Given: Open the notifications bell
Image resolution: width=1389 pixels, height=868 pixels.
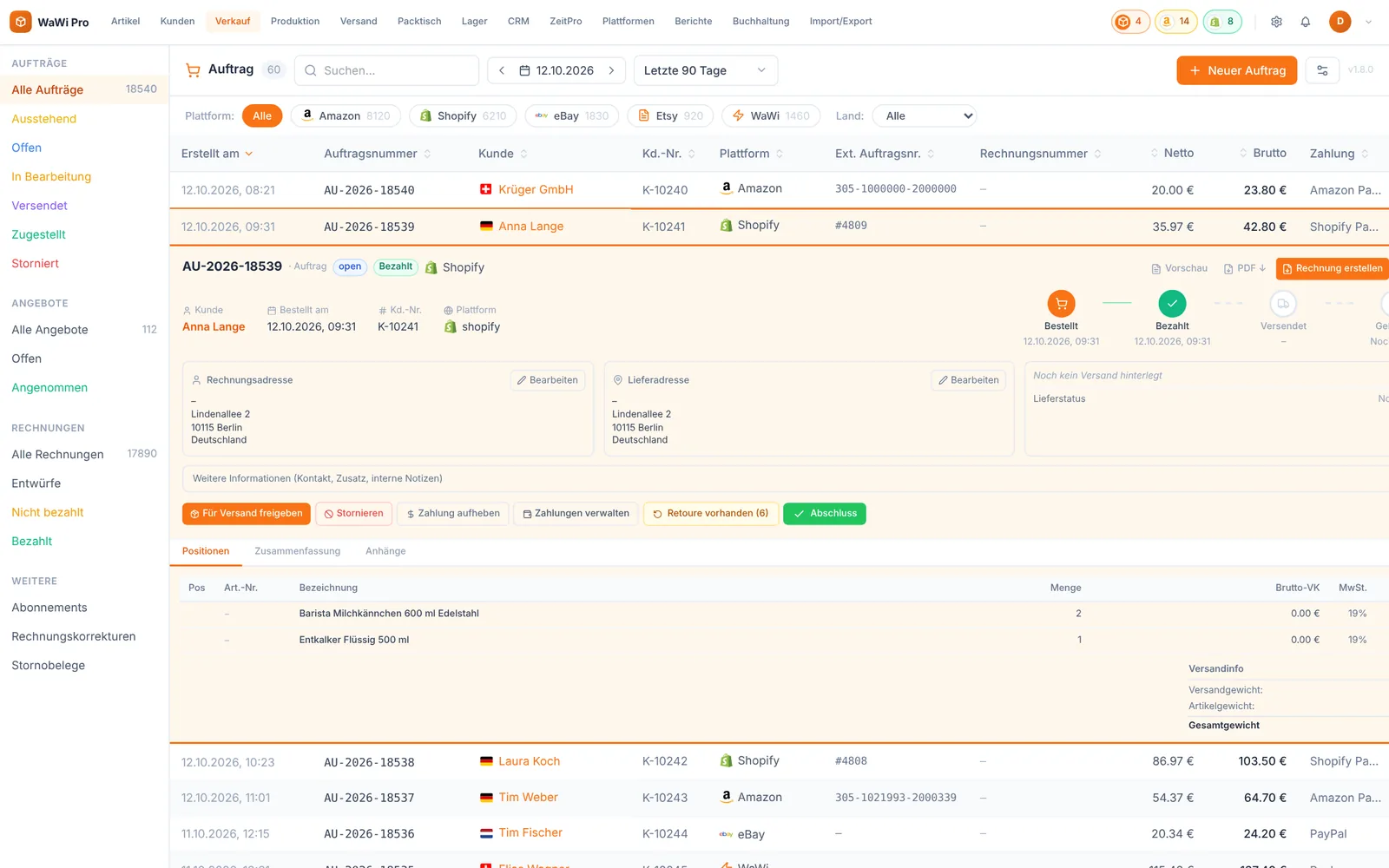Looking at the screenshot, I should [x=1305, y=22].
